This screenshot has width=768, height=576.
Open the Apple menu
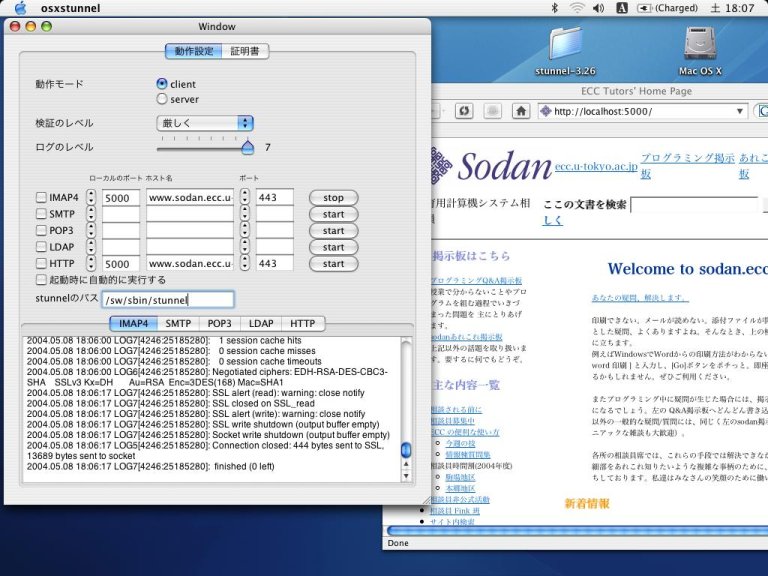20,8
